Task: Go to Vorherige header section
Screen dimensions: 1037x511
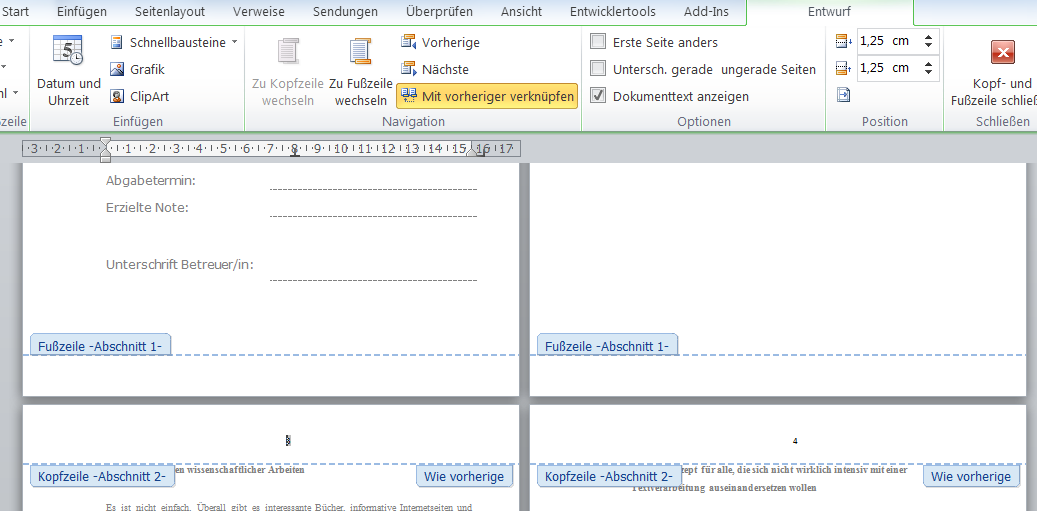Action: point(440,42)
